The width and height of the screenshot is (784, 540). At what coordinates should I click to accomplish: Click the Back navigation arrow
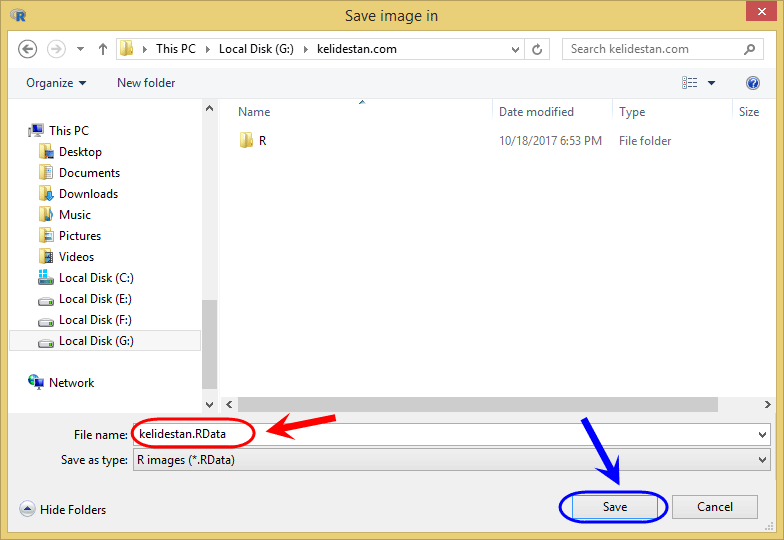28,49
